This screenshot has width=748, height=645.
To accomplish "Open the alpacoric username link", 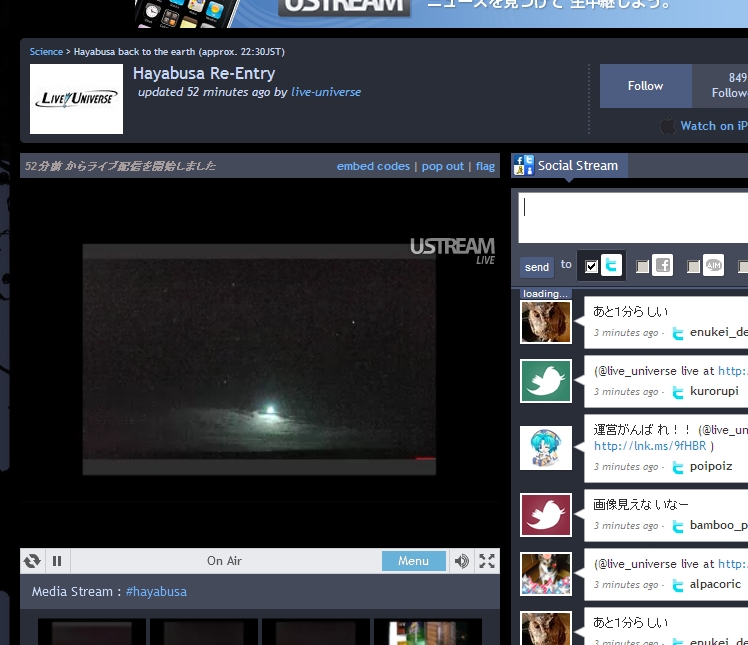I will (x=715, y=584).
